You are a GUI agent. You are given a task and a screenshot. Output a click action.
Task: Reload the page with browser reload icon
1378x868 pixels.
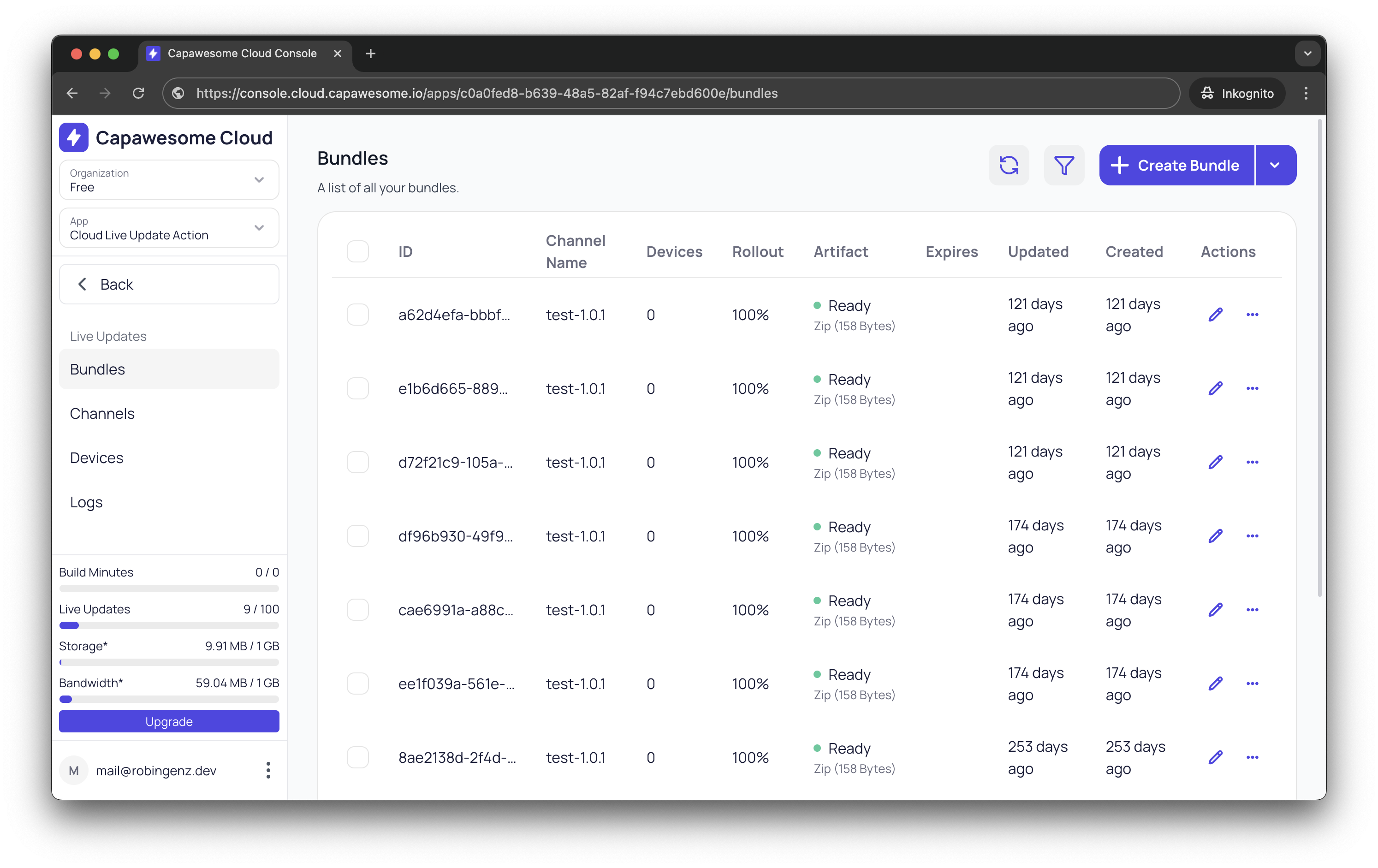click(138, 93)
